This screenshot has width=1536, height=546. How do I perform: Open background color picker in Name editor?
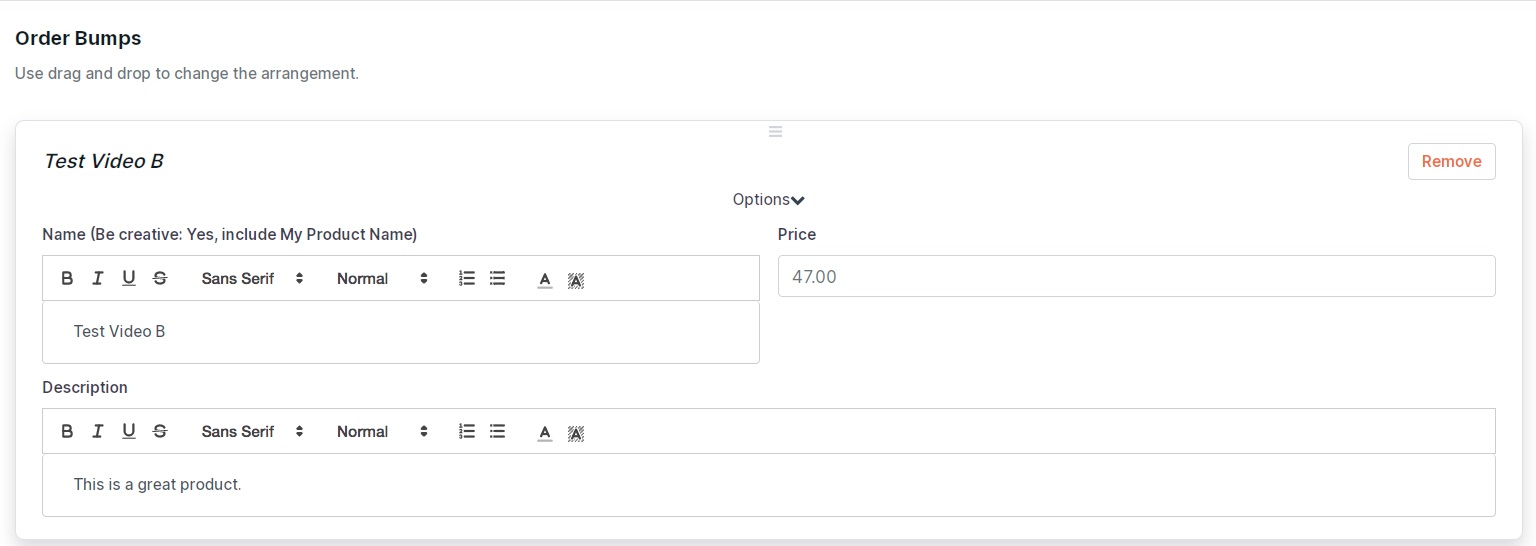click(x=576, y=279)
